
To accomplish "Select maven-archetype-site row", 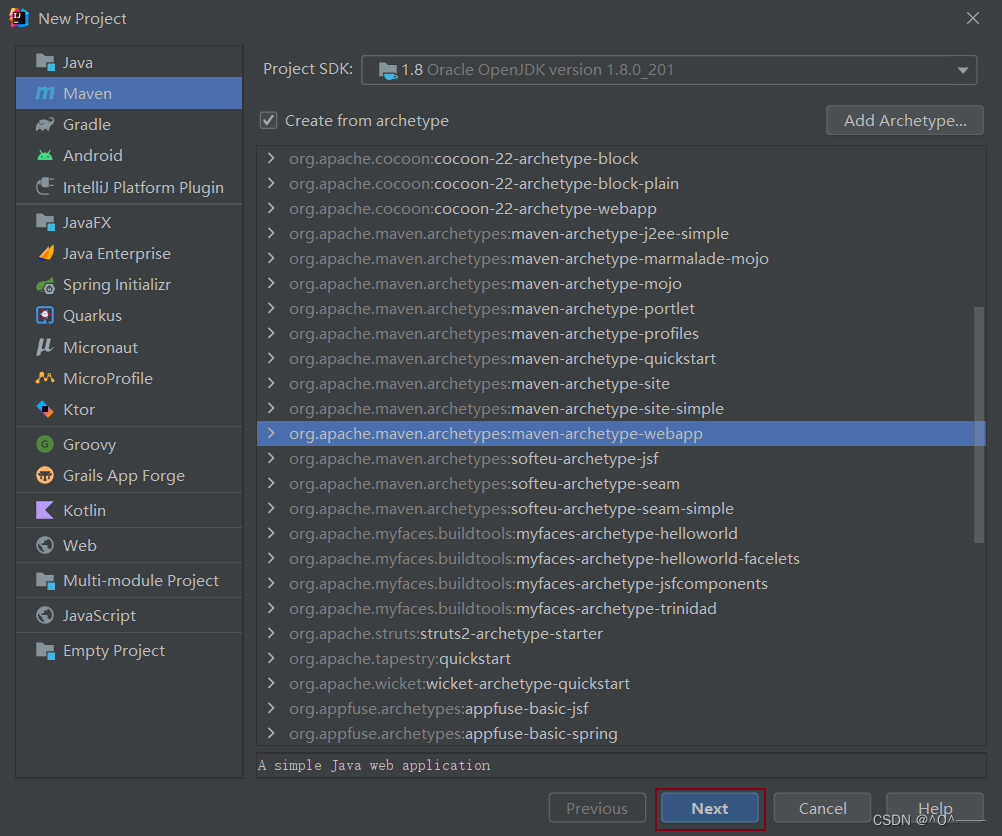I will point(620,383).
